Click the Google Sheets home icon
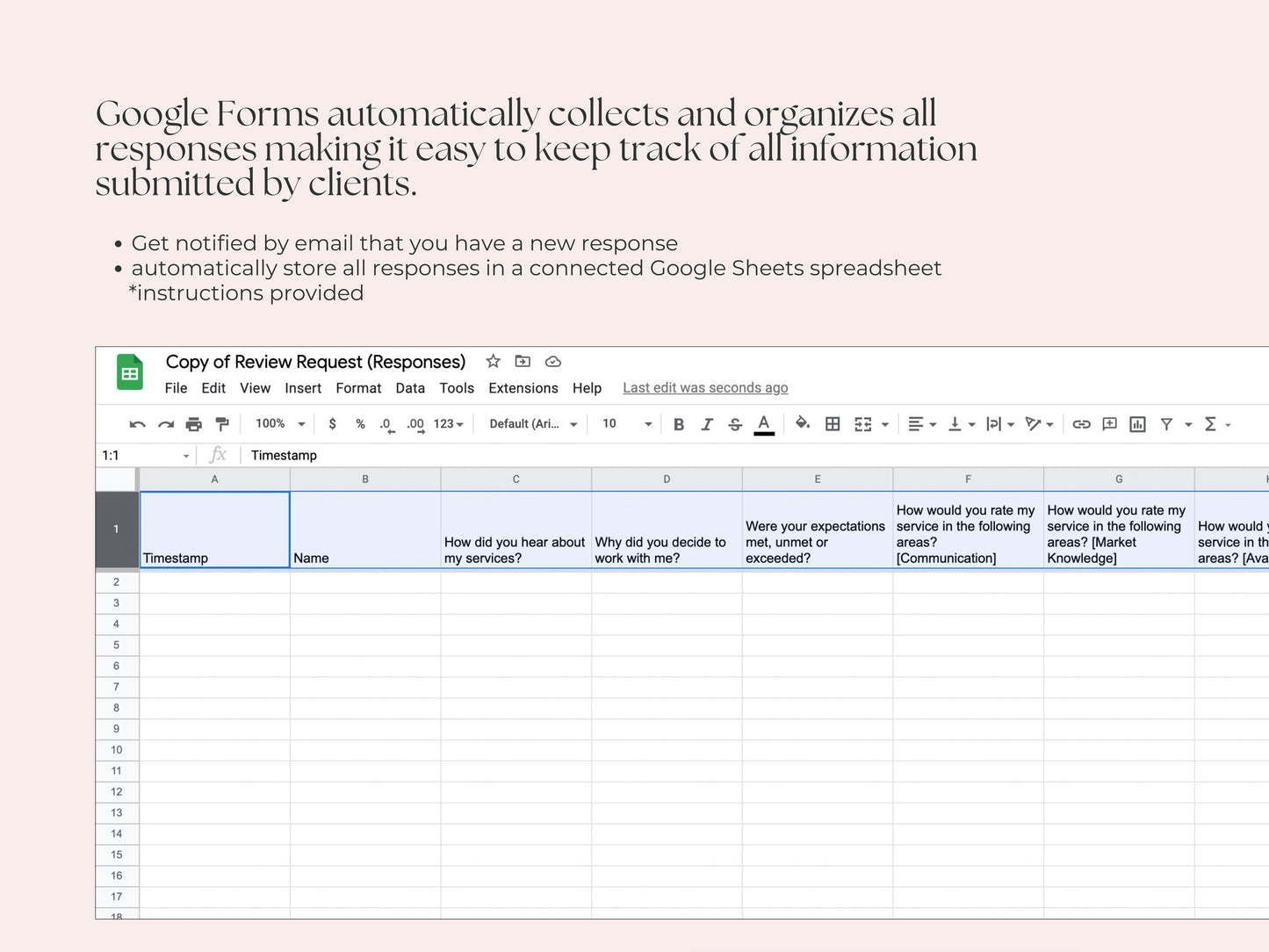 130,372
